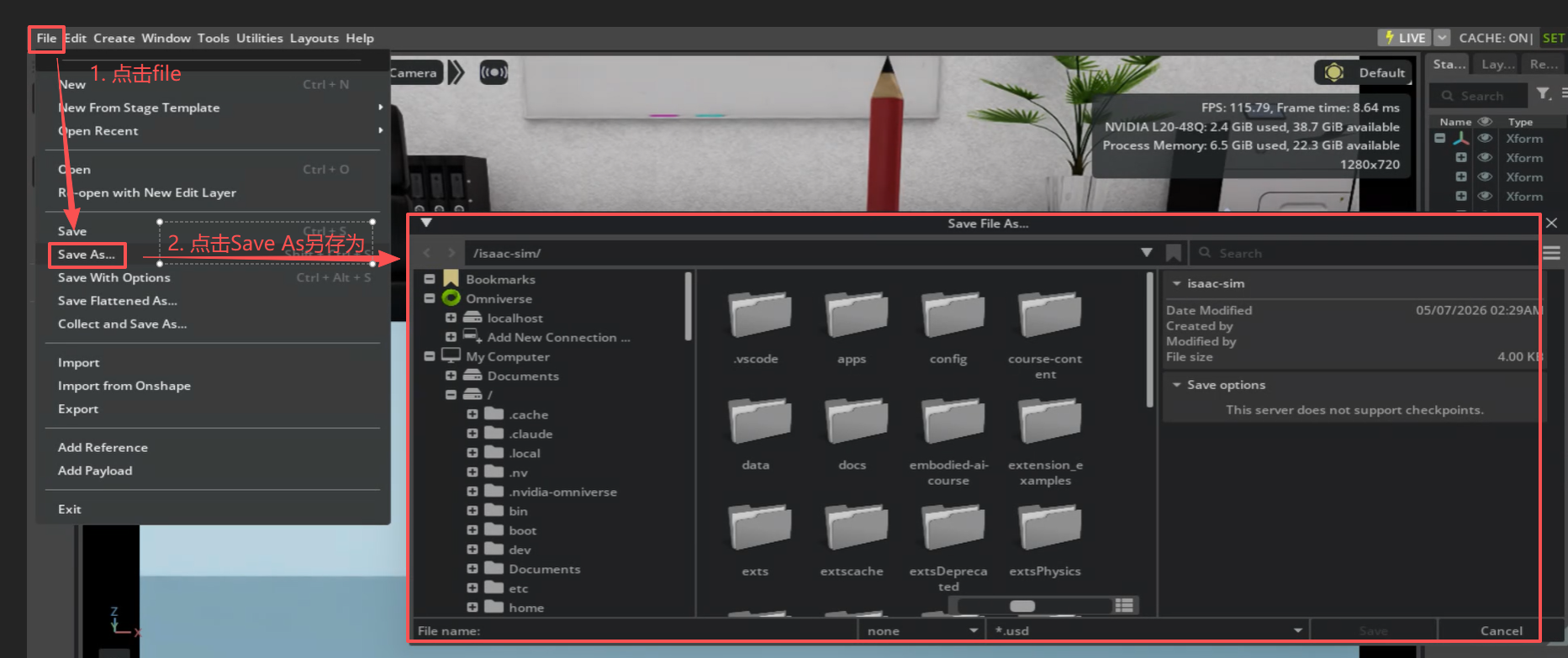This screenshot has width=1568, height=658.
Task: Click the file dialog Search field
Action: click(1365, 252)
